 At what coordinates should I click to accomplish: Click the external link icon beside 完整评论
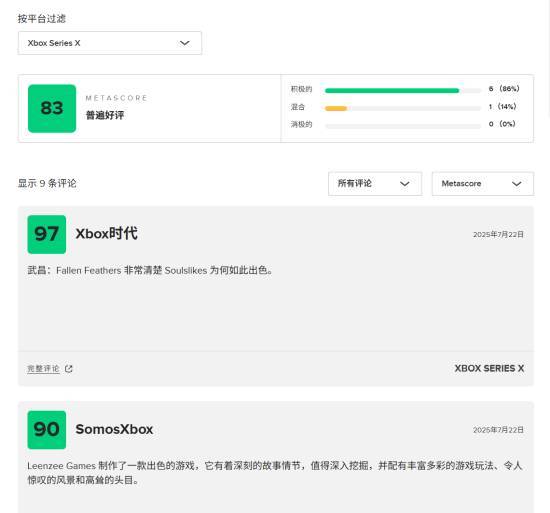coord(69,369)
